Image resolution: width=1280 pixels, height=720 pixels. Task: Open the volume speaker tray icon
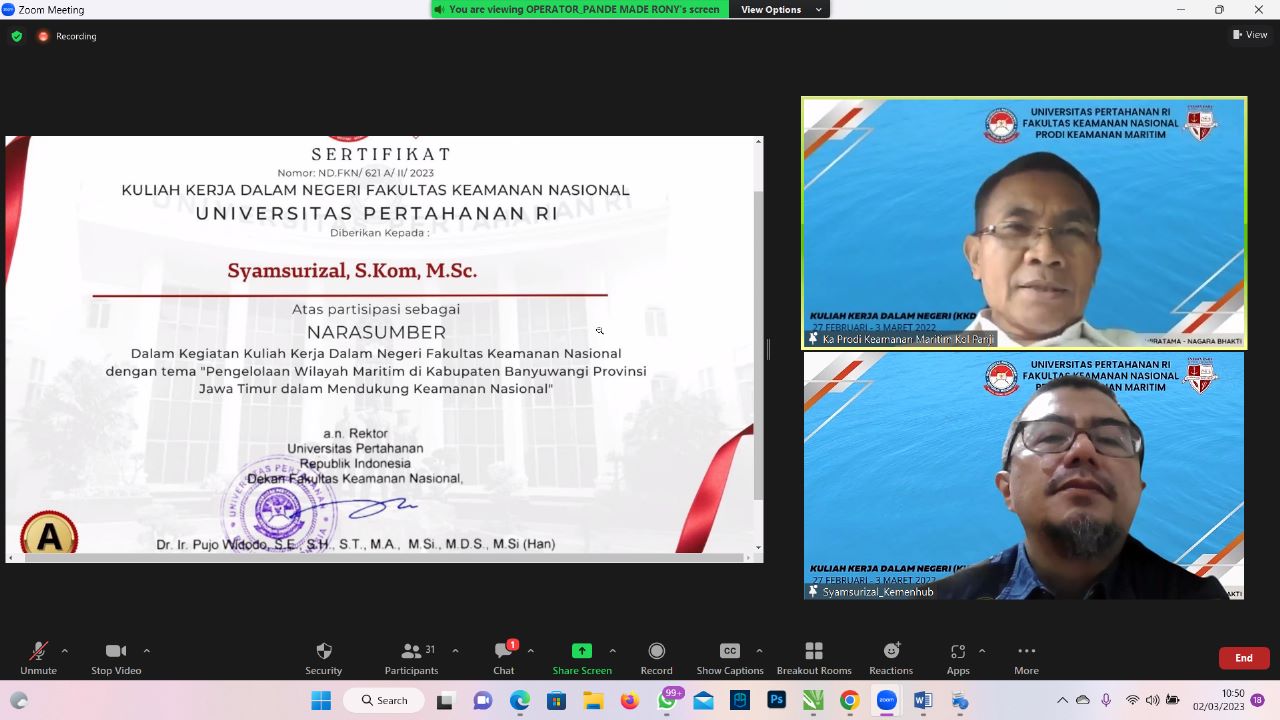[1154, 700]
